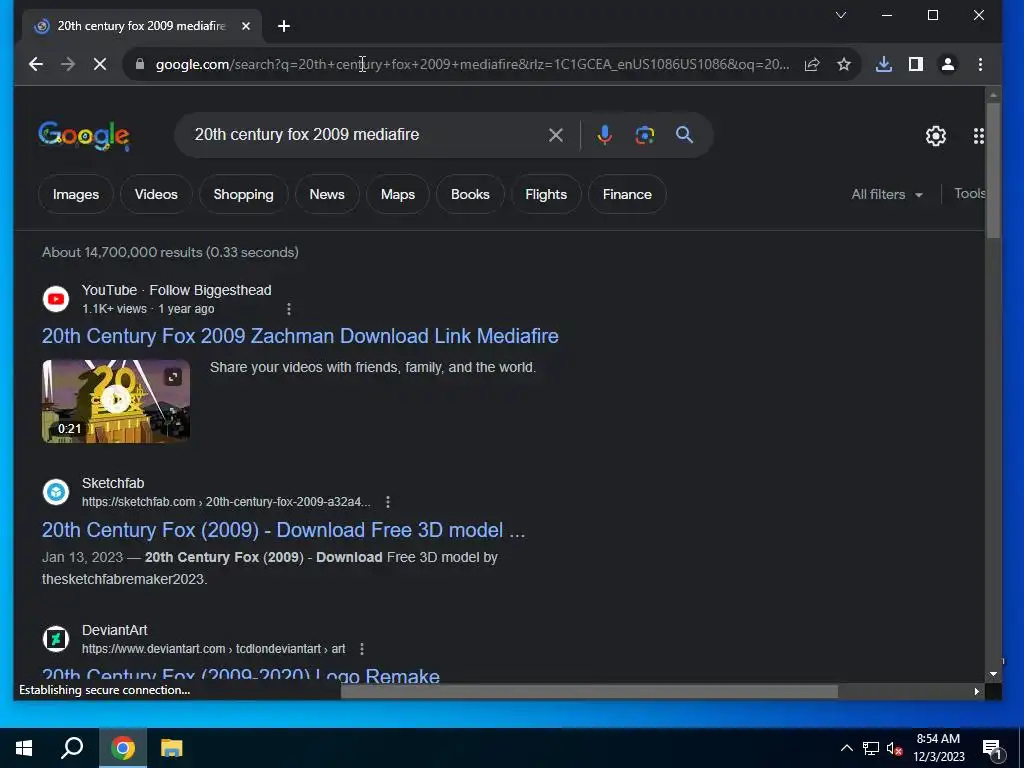Open the search Tools option
The width and height of the screenshot is (1024, 768).
click(x=970, y=193)
